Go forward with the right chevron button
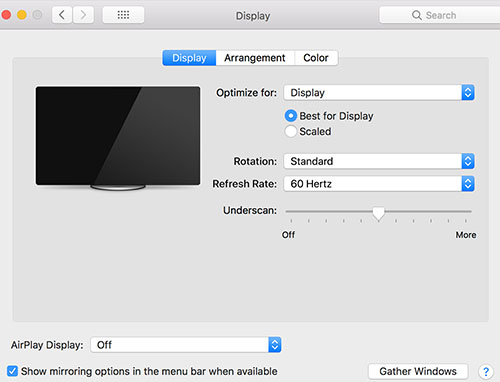Screen dimensions: 500x382 coord(83,15)
